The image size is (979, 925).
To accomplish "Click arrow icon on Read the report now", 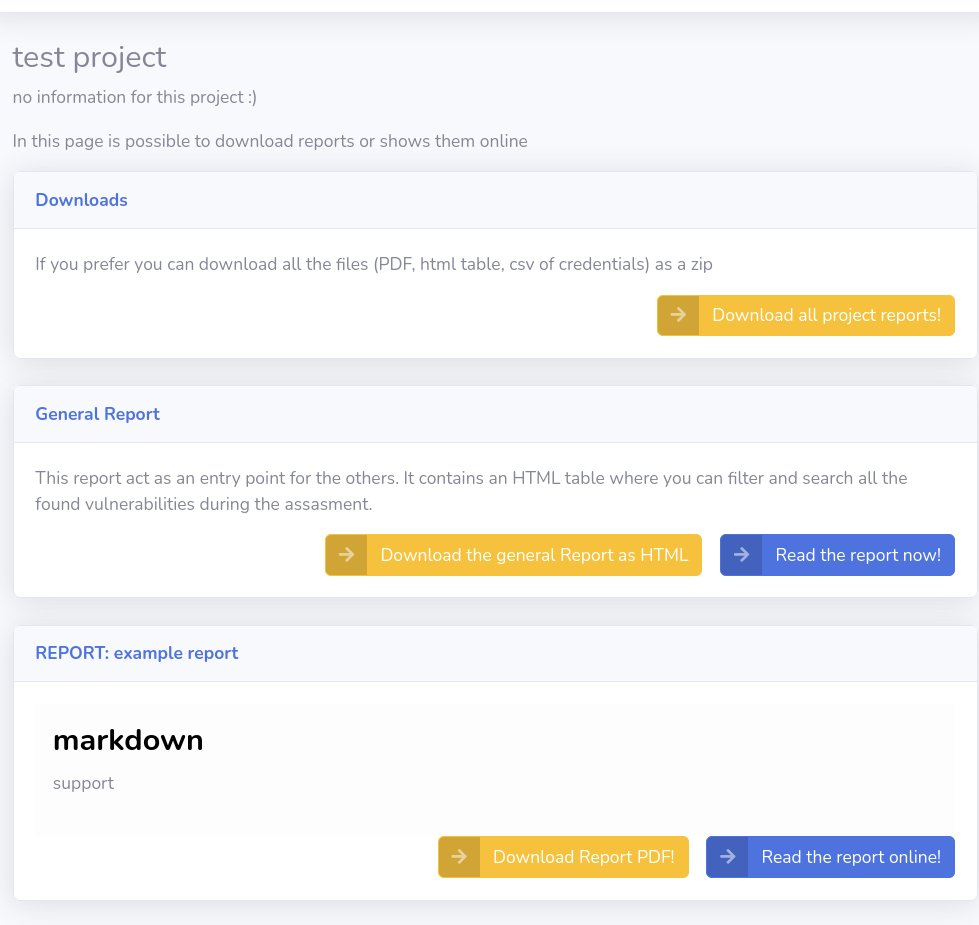I will point(741,555).
